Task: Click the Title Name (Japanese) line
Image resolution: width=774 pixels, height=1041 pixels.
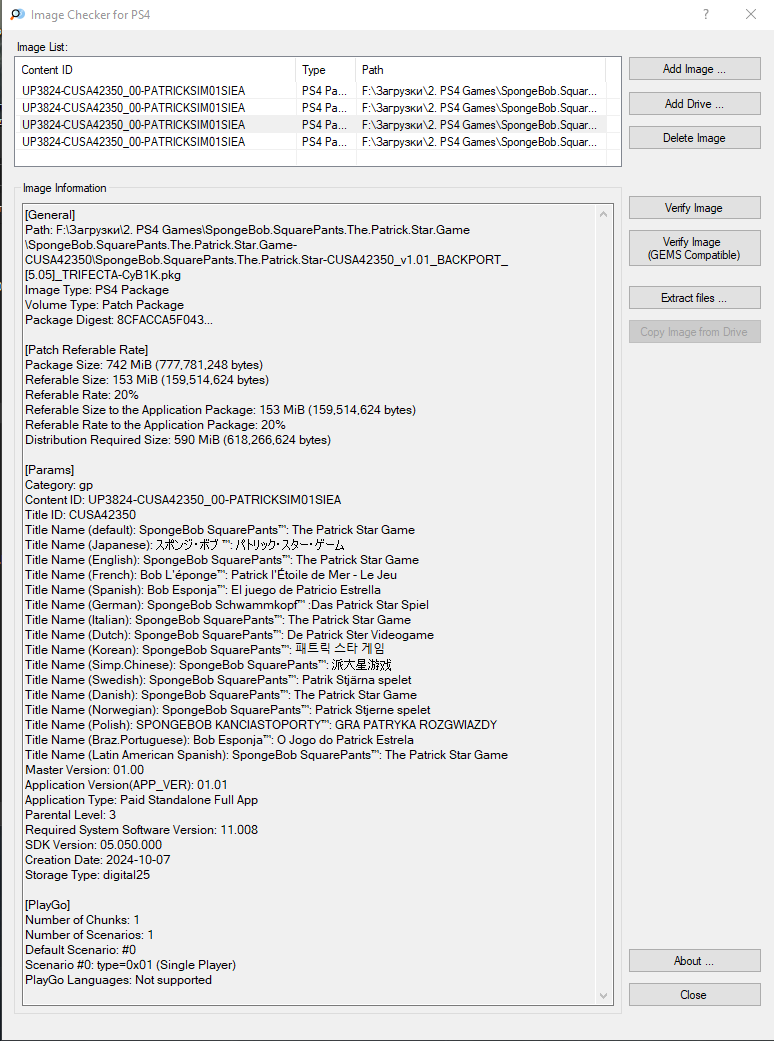Action: pos(185,544)
